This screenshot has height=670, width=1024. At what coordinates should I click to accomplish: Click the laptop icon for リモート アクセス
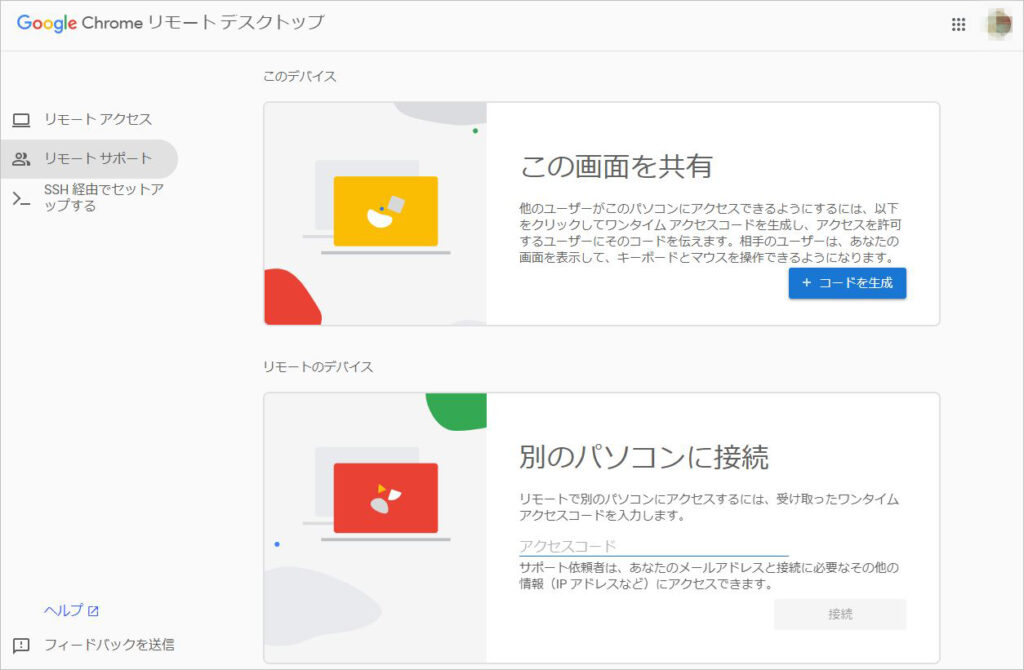tap(22, 120)
